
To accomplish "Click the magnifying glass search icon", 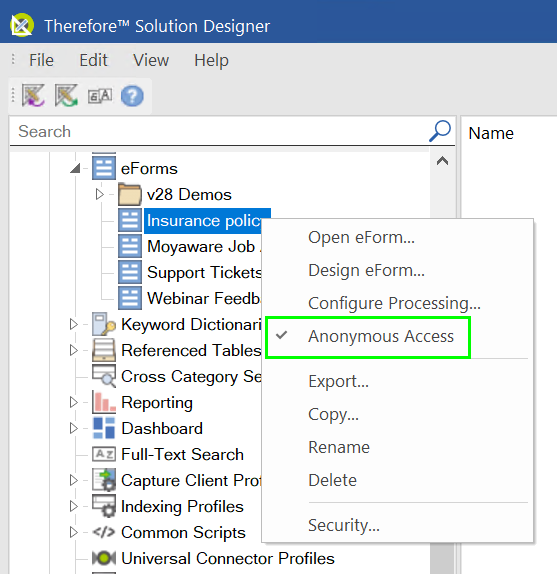I will pos(440,131).
